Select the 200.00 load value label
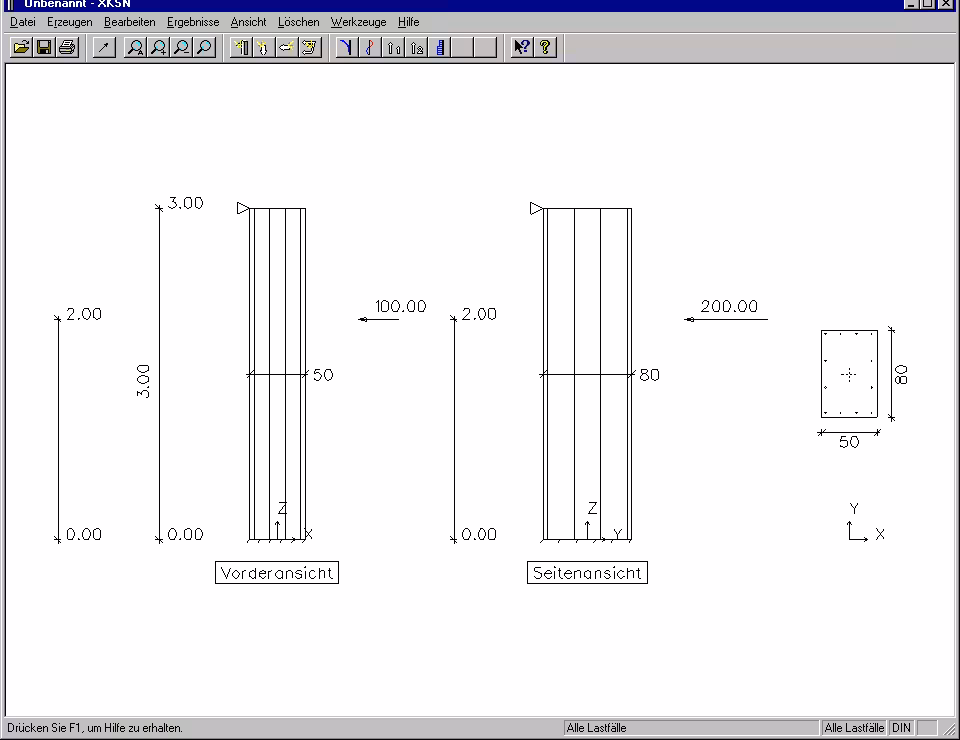Image resolution: width=960 pixels, height=740 pixels. [729, 307]
